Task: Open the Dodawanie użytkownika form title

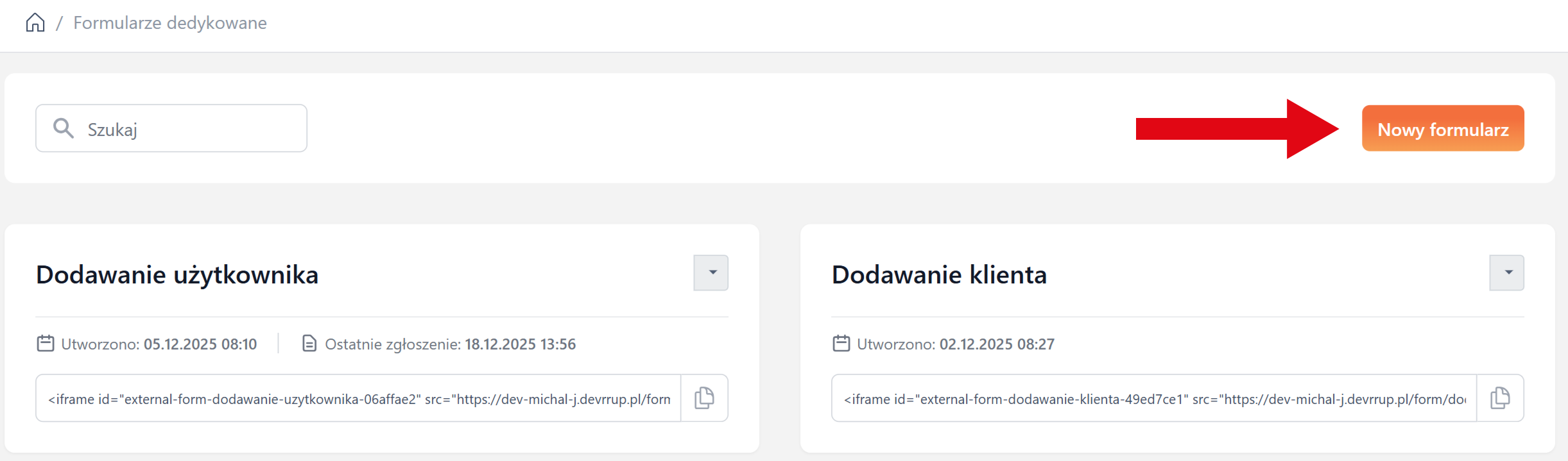Action: pyautogui.click(x=177, y=275)
